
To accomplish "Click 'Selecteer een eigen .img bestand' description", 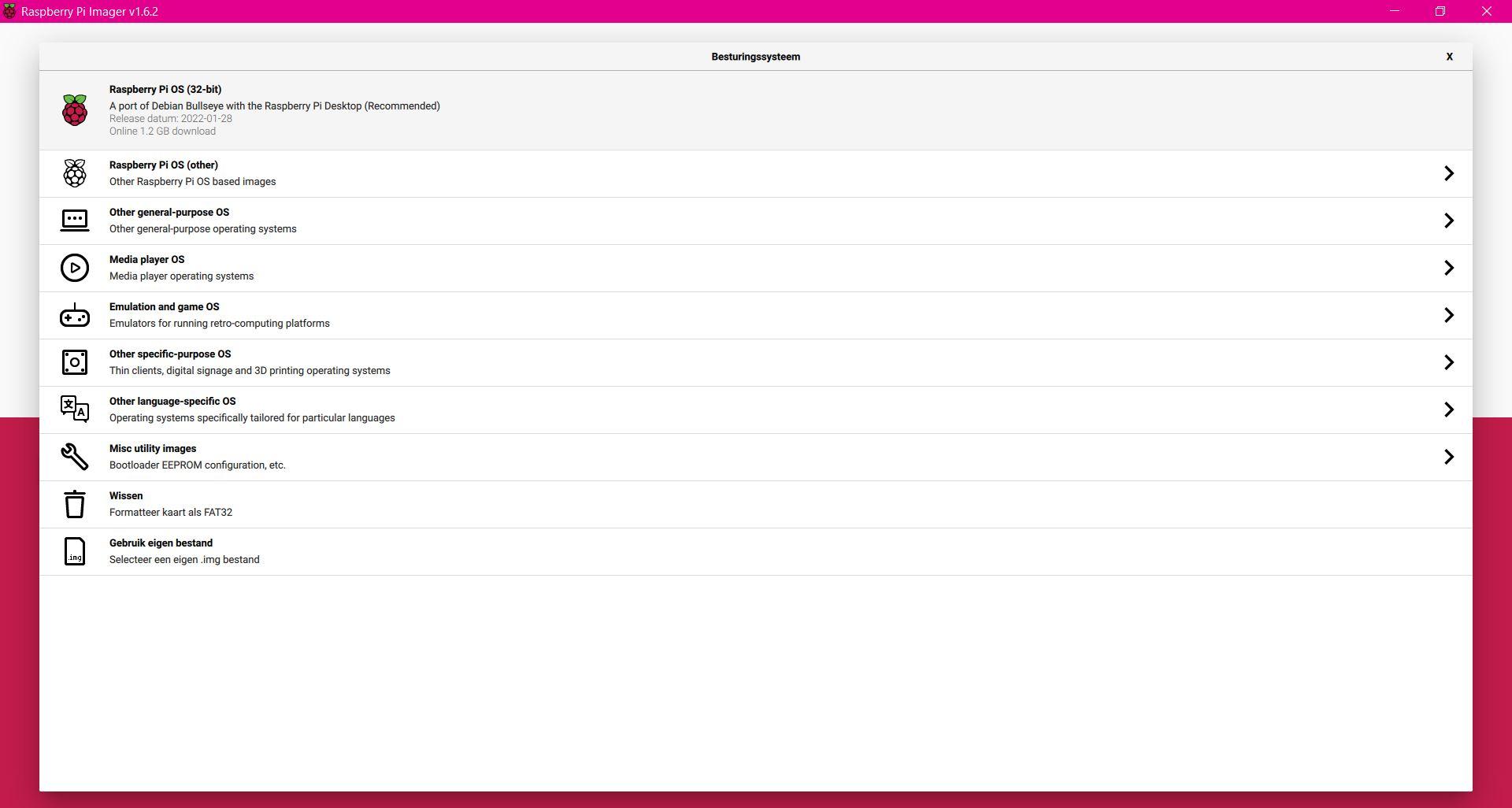I will coord(184,560).
